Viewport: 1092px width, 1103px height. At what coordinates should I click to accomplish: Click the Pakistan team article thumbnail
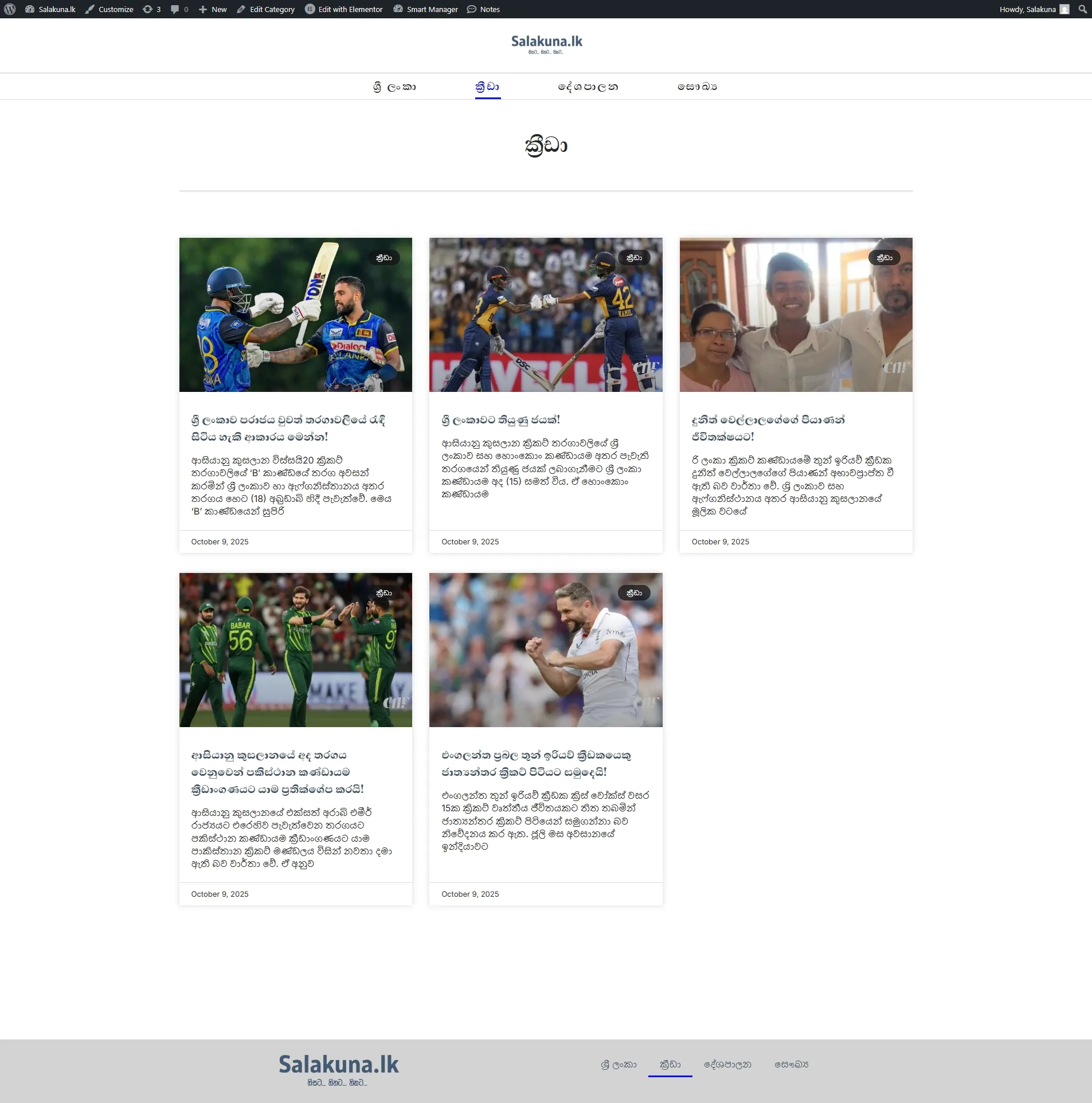coord(295,650)
